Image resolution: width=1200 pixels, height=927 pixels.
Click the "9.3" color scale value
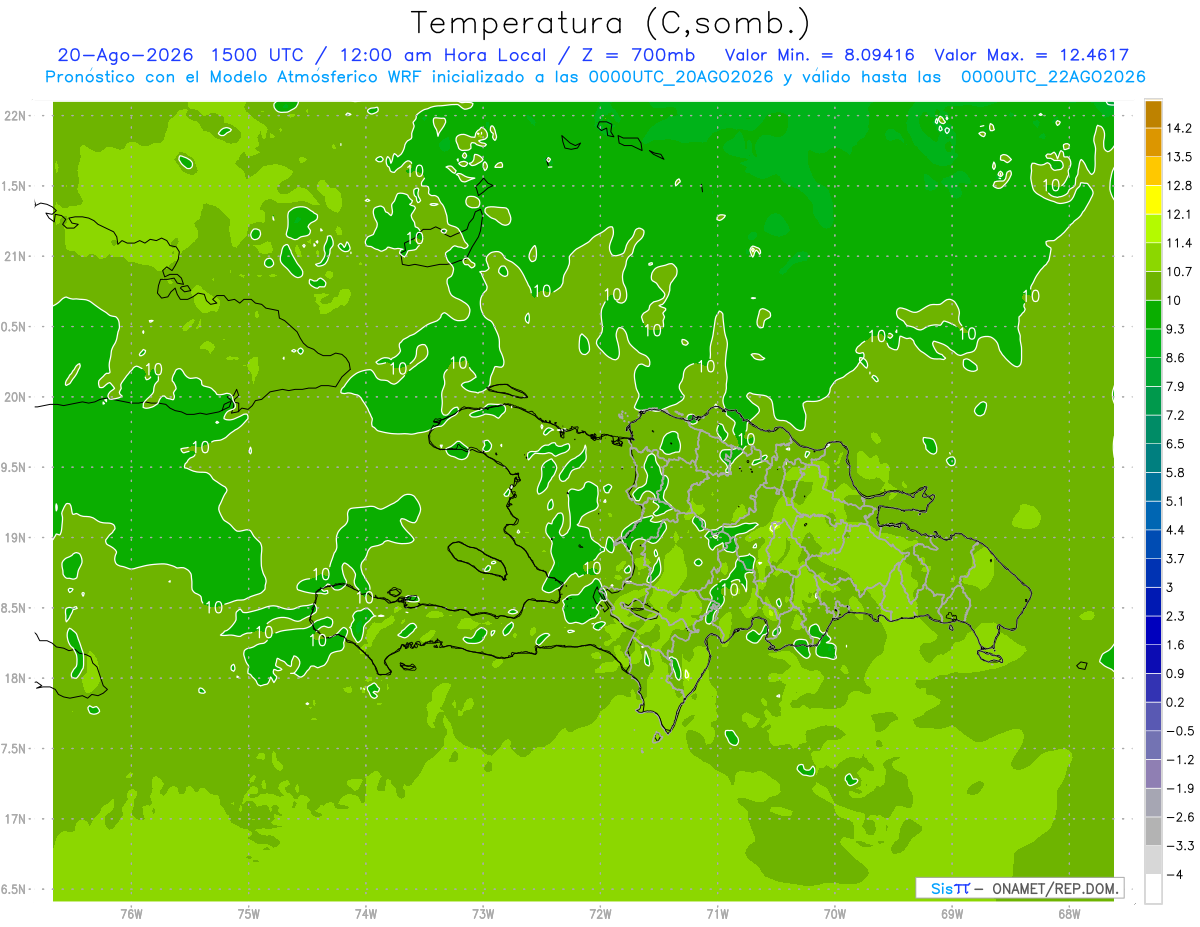[x=1176, y=329]
